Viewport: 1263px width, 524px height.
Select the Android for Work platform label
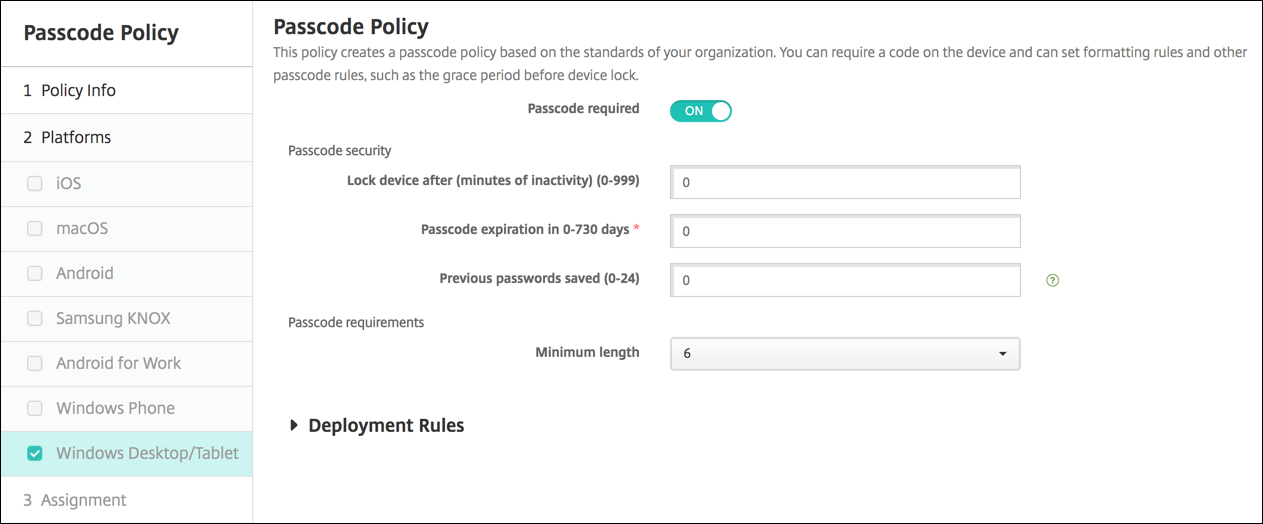click(x=118, y=363)
